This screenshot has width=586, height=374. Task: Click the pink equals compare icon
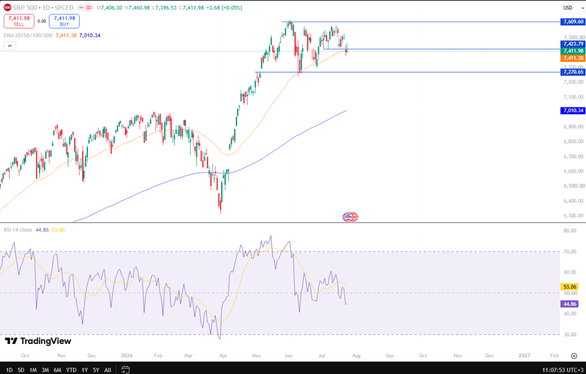tap(89, 7)
